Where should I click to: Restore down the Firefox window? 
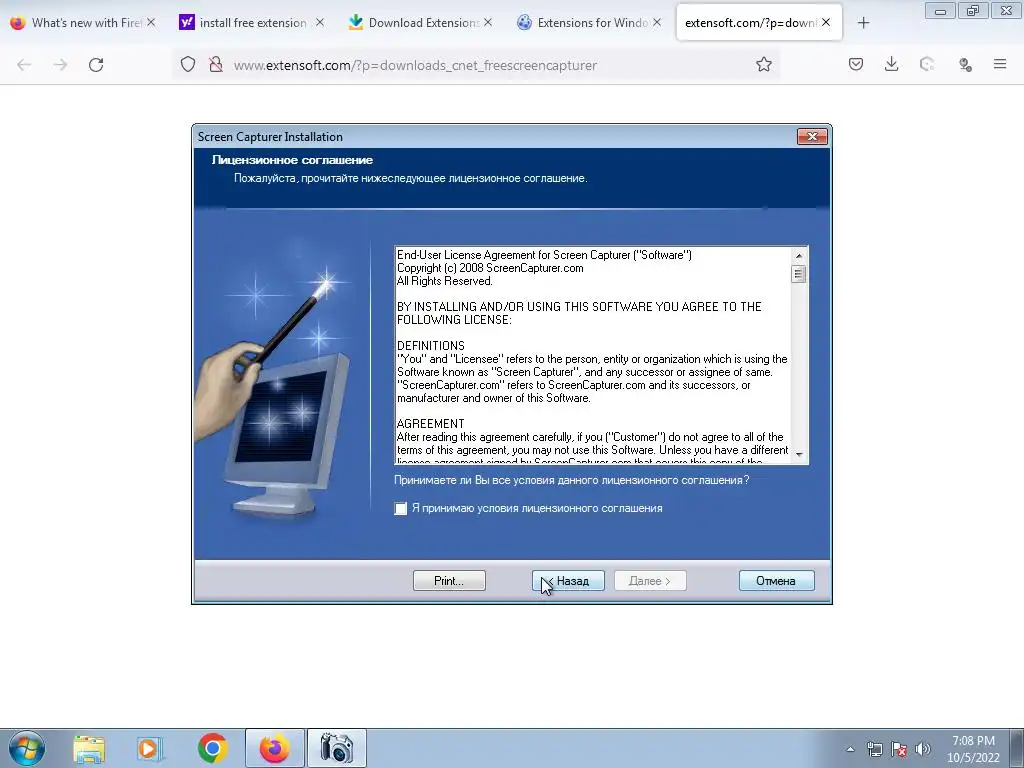tap(973, 10)
